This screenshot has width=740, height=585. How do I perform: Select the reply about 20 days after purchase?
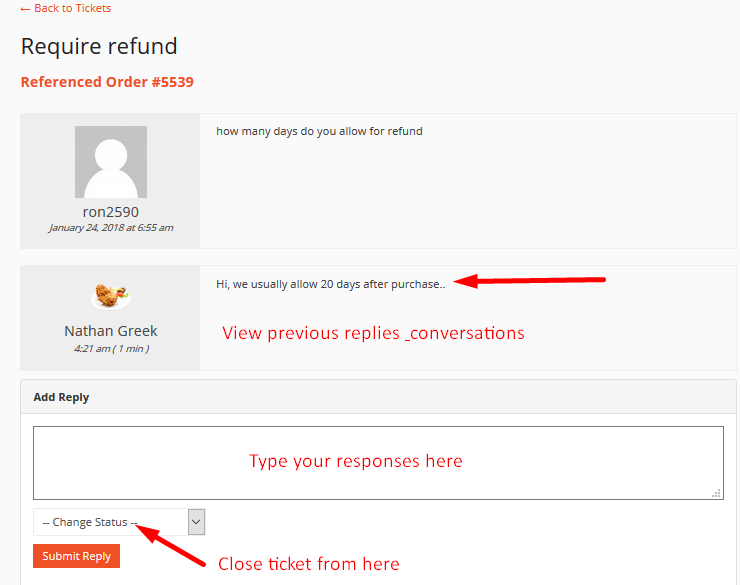(330, 284)
